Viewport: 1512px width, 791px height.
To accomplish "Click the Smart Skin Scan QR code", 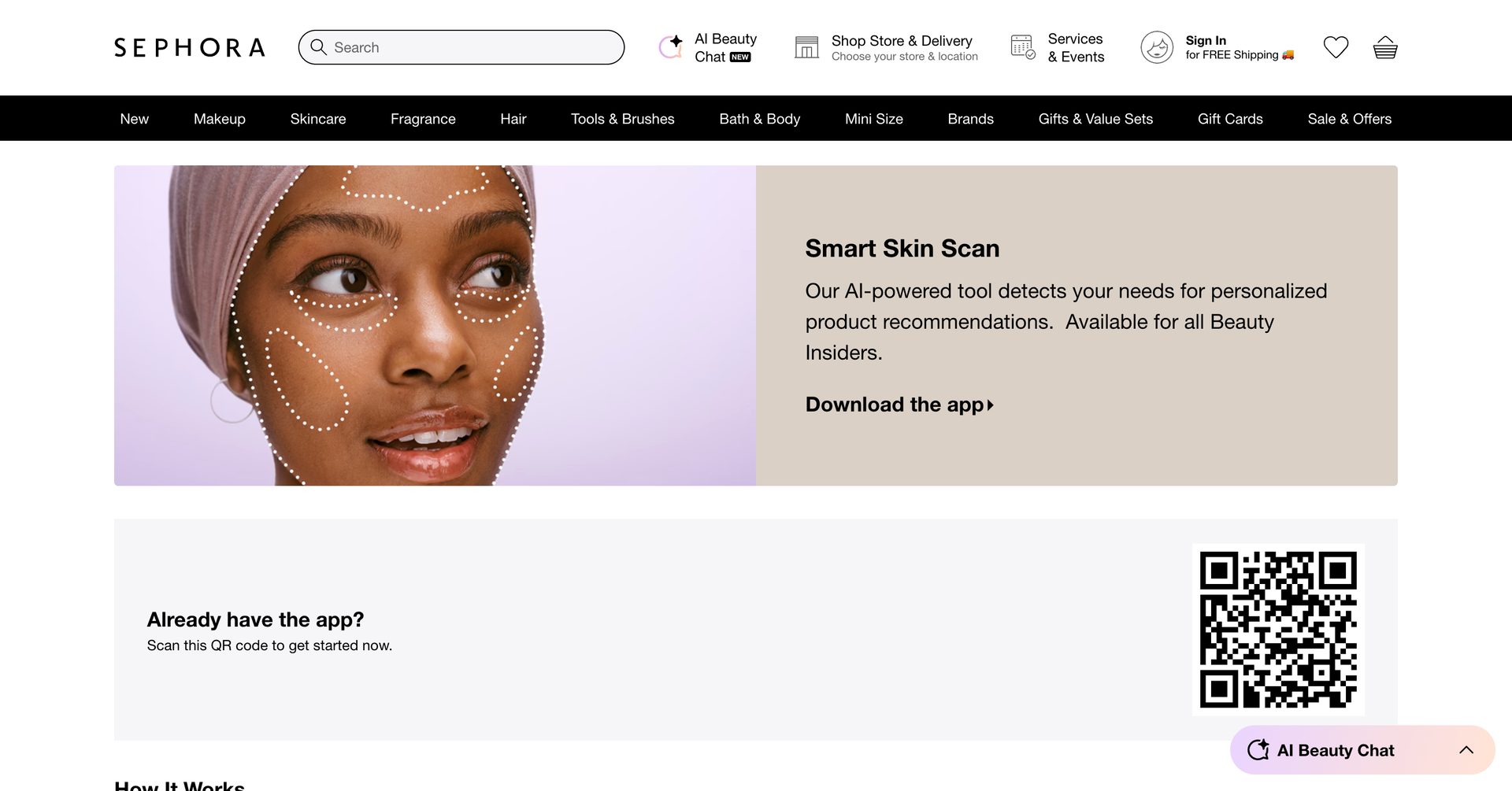I will pos(1278,628).
